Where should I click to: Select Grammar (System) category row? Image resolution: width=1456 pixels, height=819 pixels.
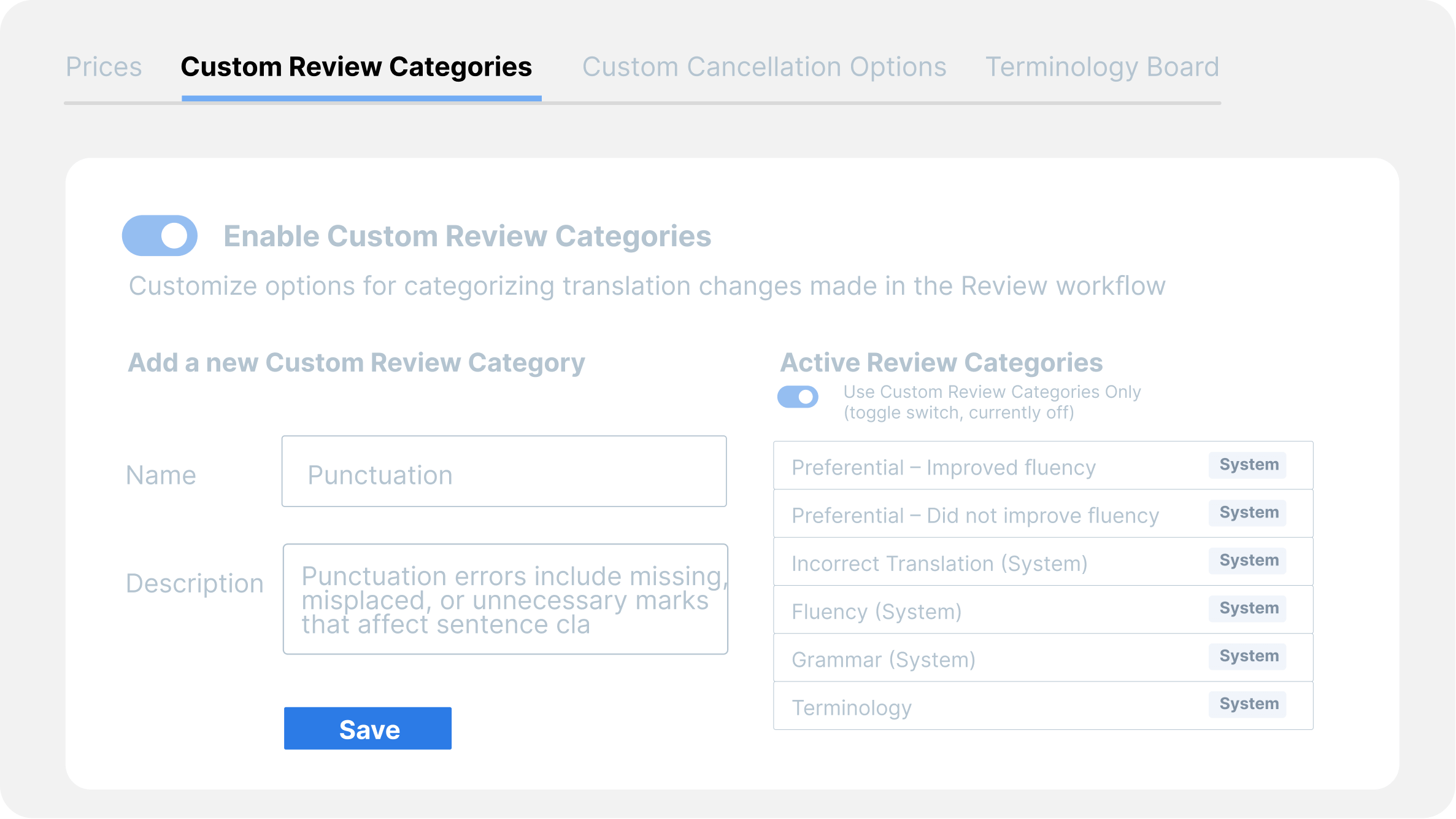883,659
